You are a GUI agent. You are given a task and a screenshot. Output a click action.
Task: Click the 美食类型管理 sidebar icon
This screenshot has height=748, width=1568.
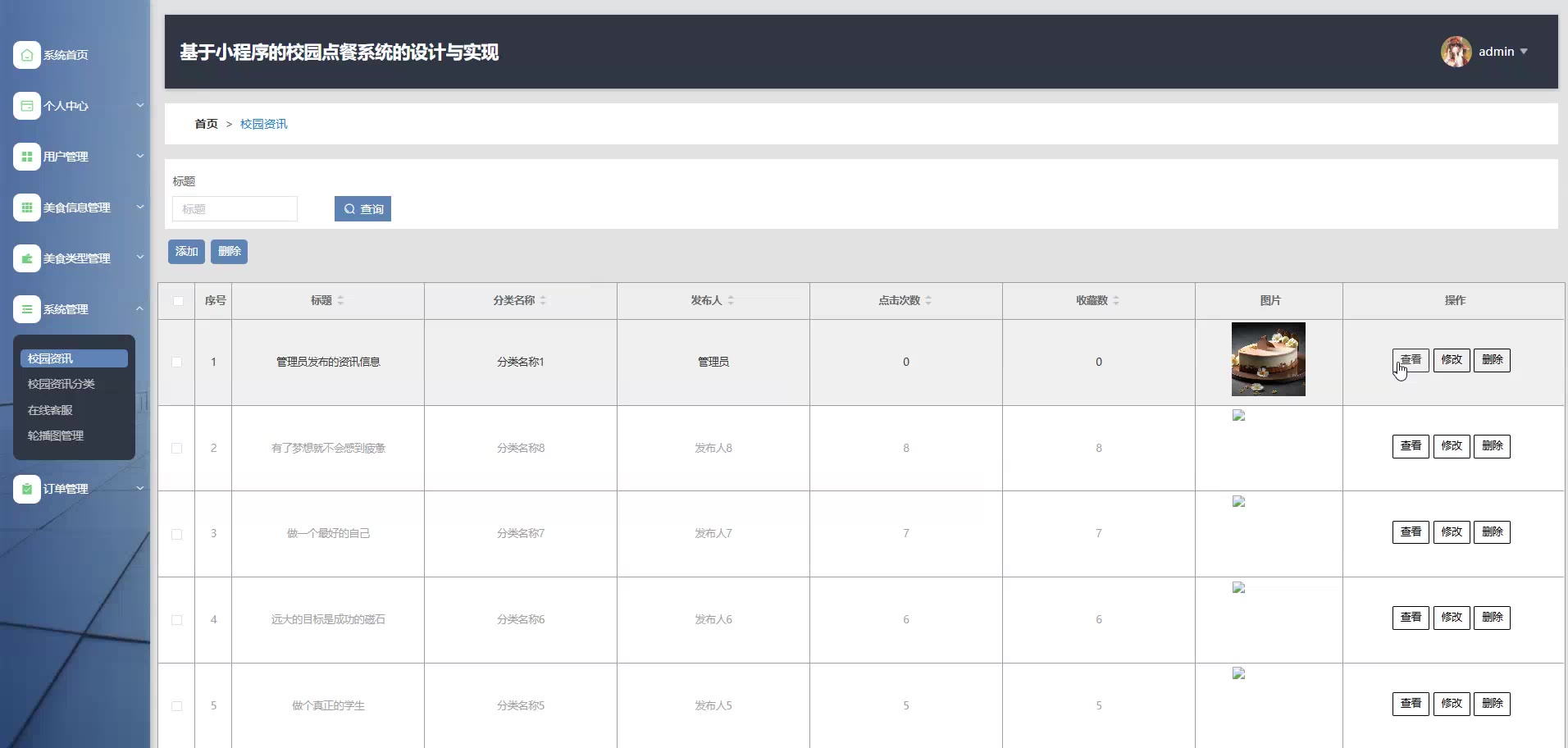click(27, 258)
